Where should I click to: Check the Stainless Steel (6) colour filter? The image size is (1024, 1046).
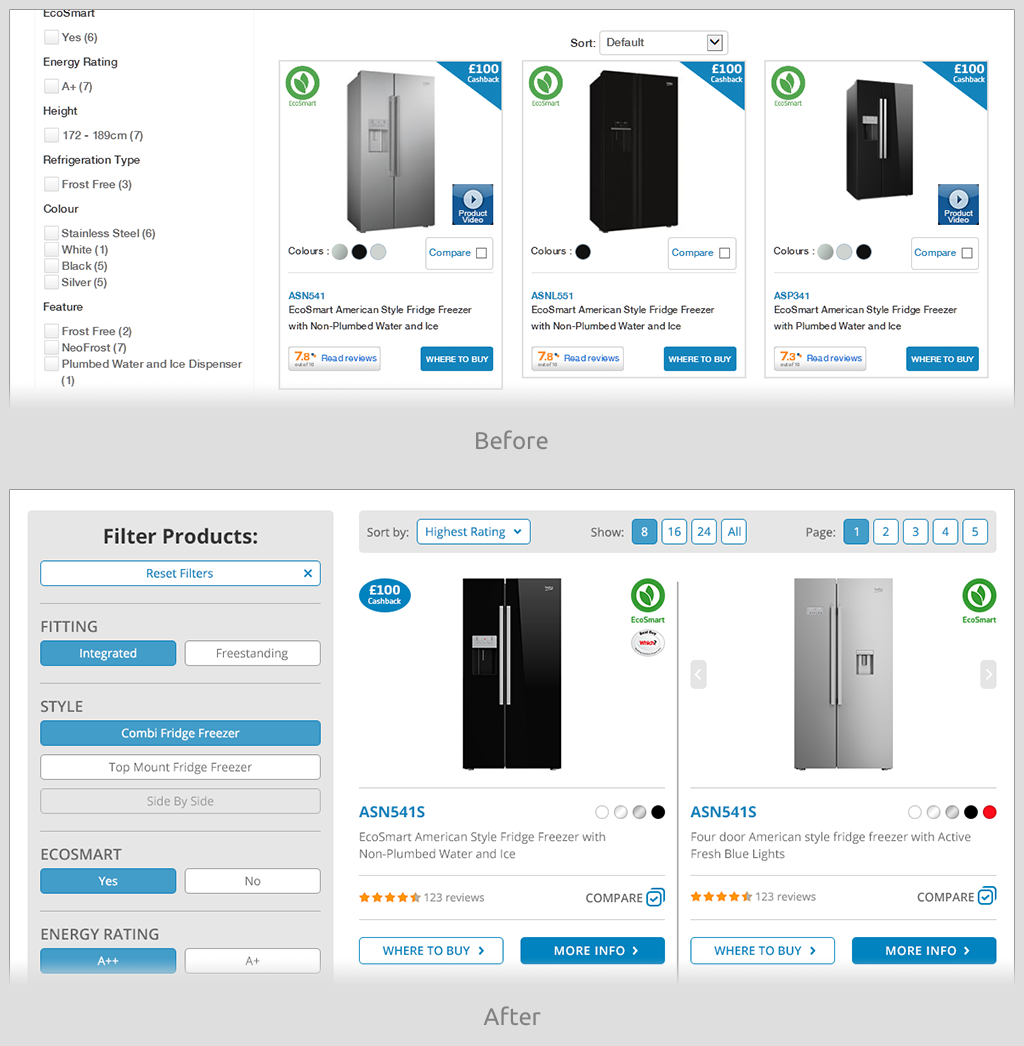pyautogui.click(x=51, y=233)
